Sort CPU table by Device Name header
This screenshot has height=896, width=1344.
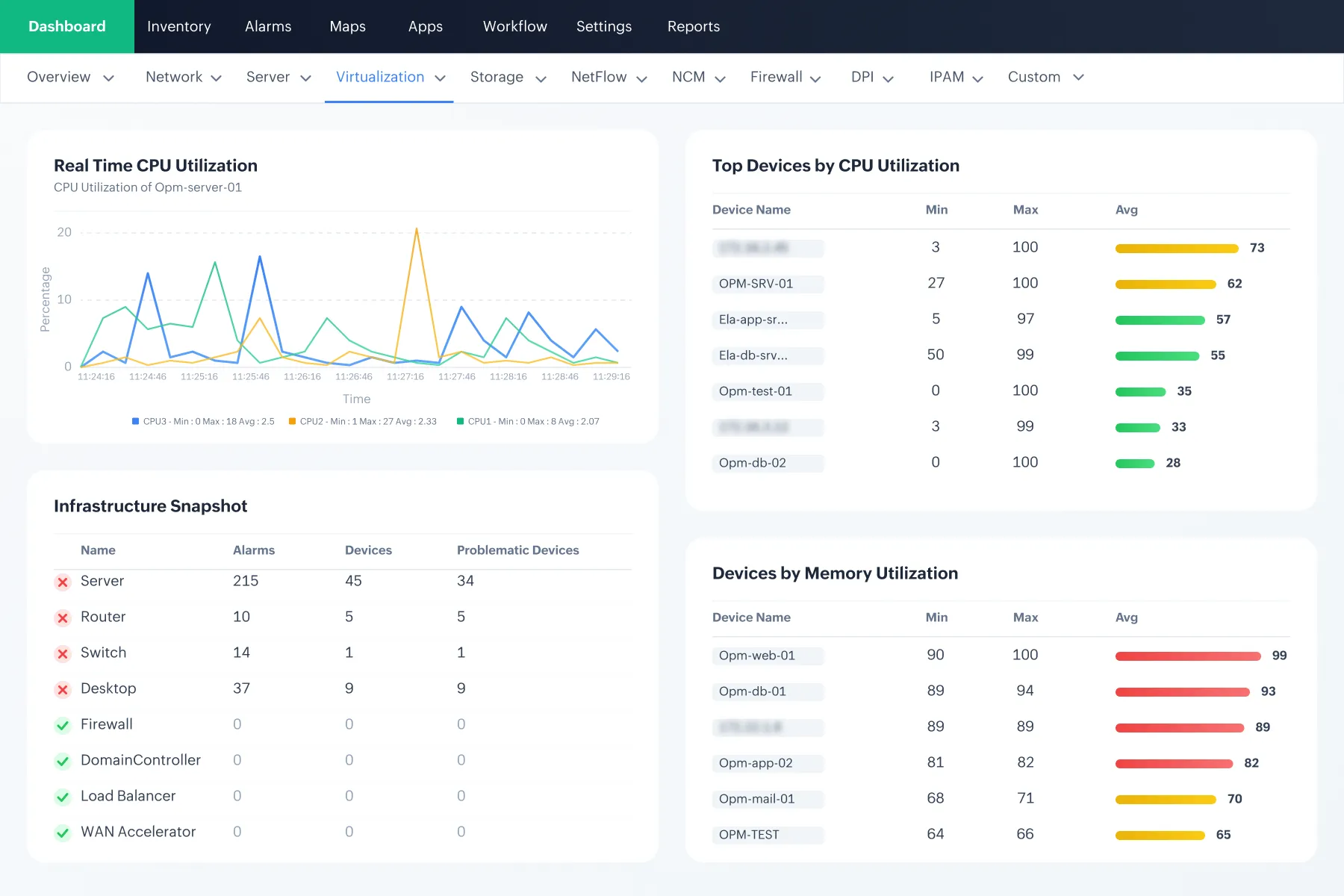(751, 210)
